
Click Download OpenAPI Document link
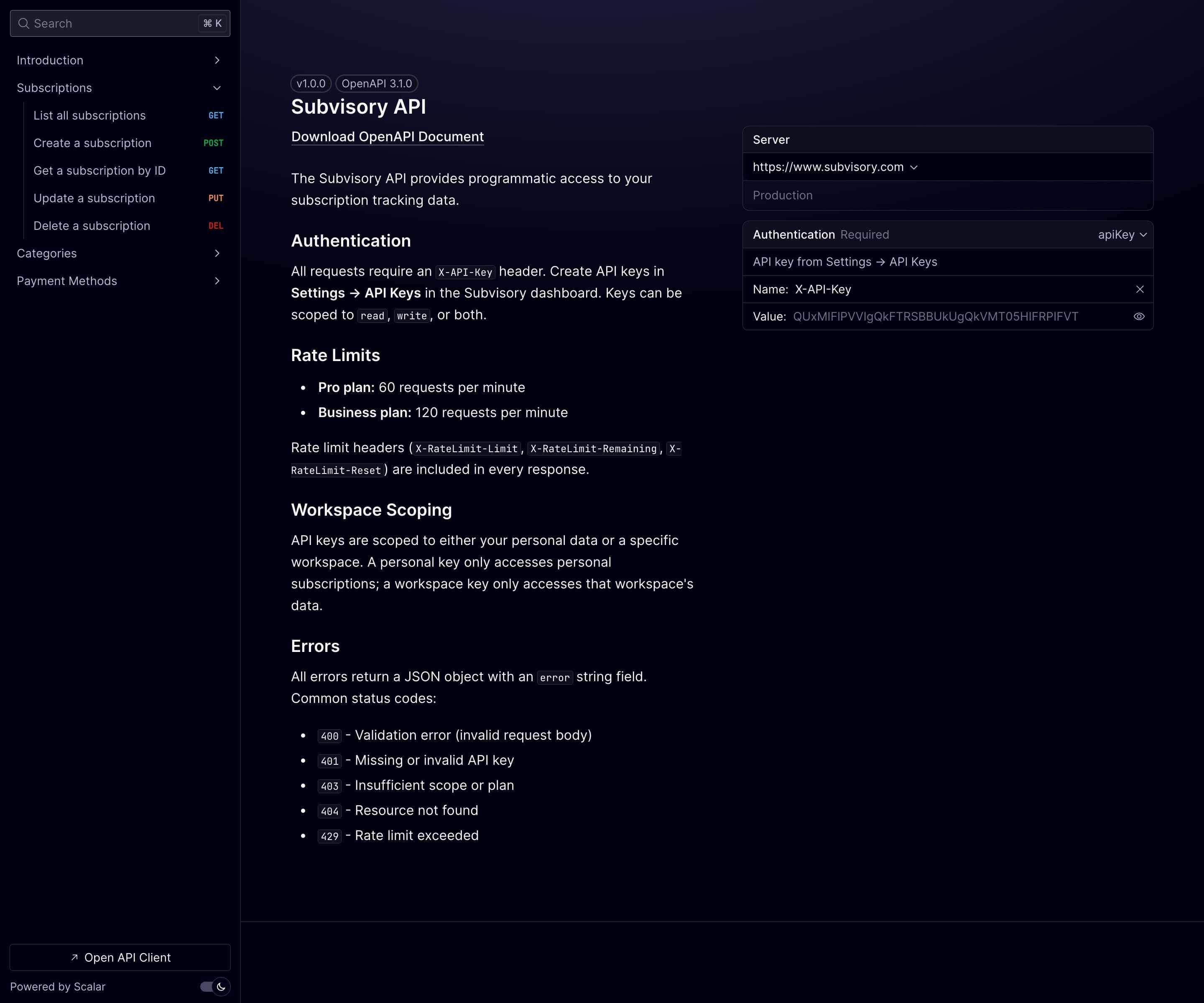(388, 137)
